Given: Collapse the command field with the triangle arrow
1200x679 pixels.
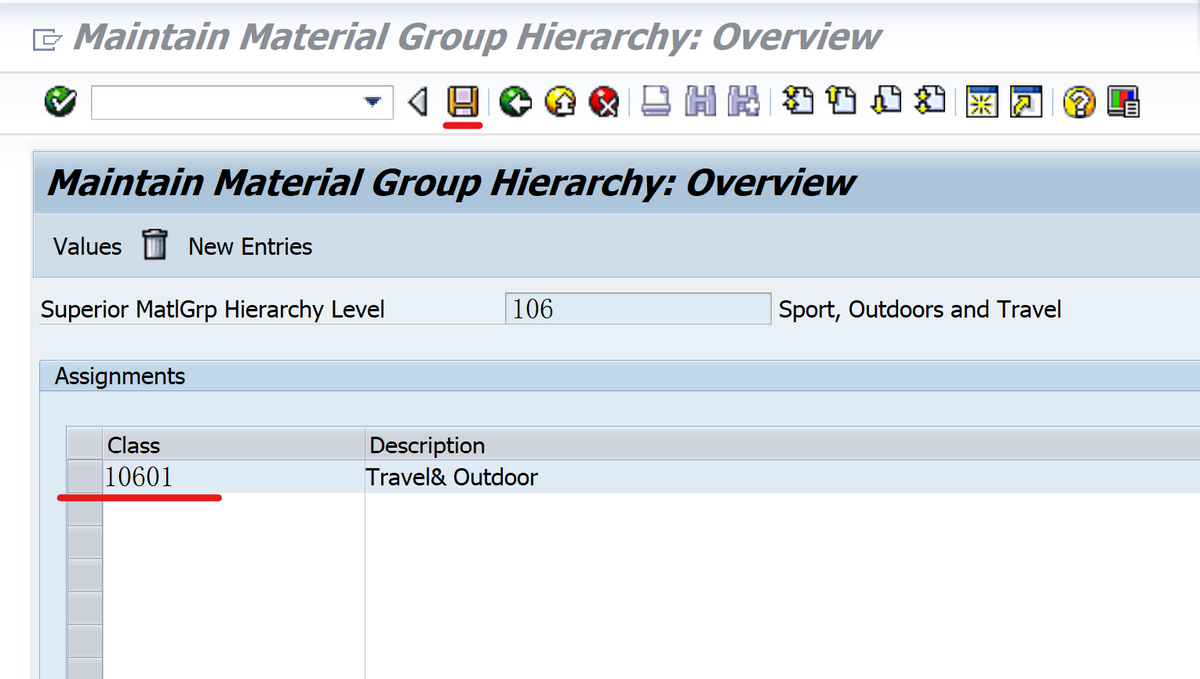Looking at the screenshot, I should 419,101.
